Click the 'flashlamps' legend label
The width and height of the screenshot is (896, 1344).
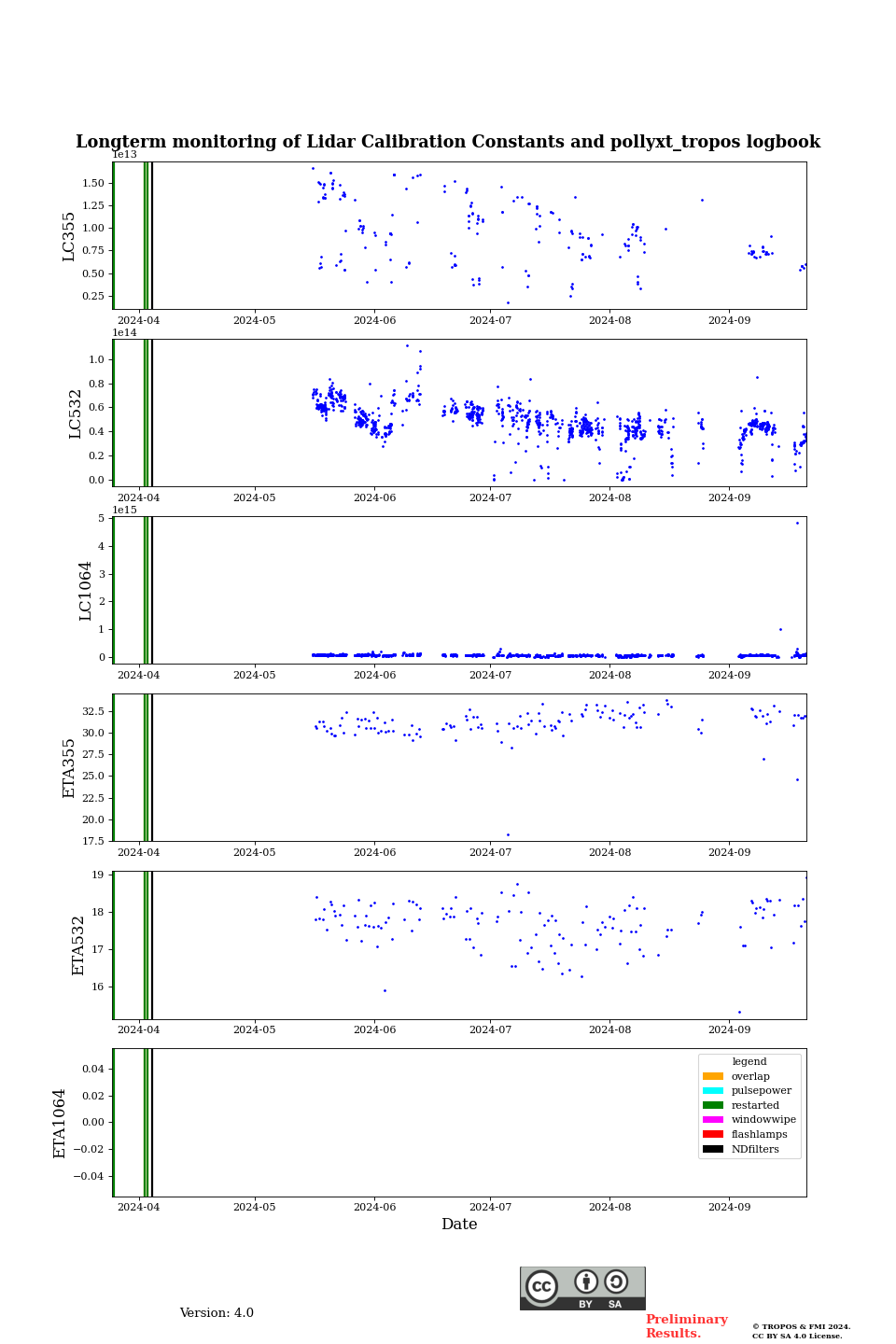[760, 1134]
